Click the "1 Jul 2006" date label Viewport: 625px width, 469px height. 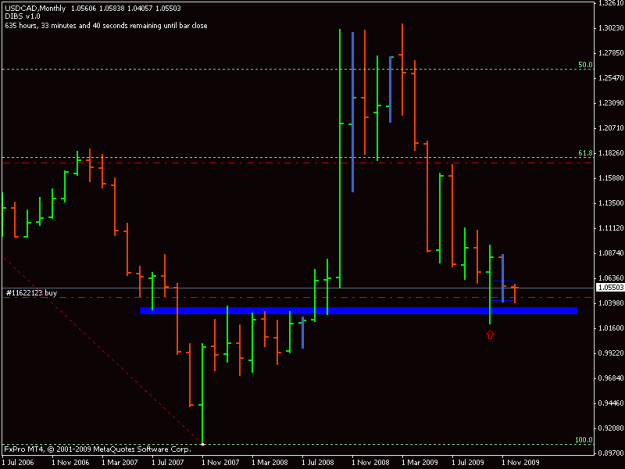tap(18, 462)
